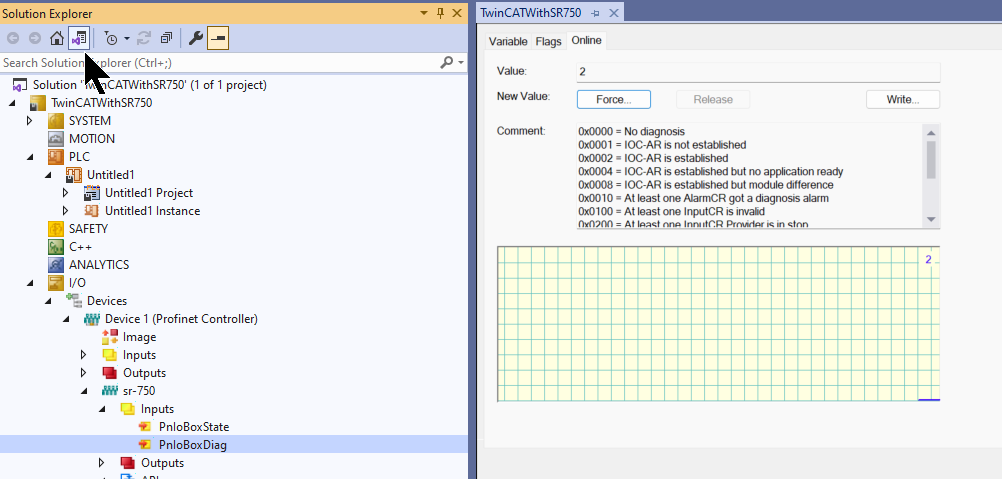Select the PLC node icon
This screenshot has height=479, width=1002.
[56, 156]
